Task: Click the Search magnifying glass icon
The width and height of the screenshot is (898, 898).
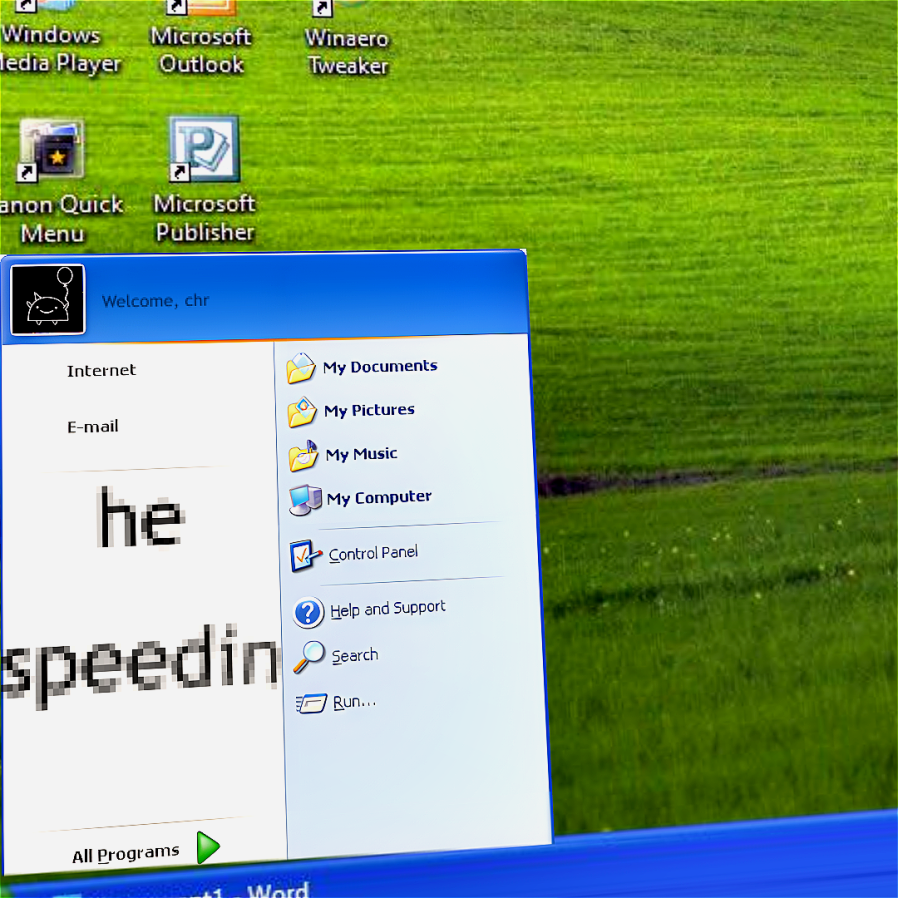Action: 310,656
